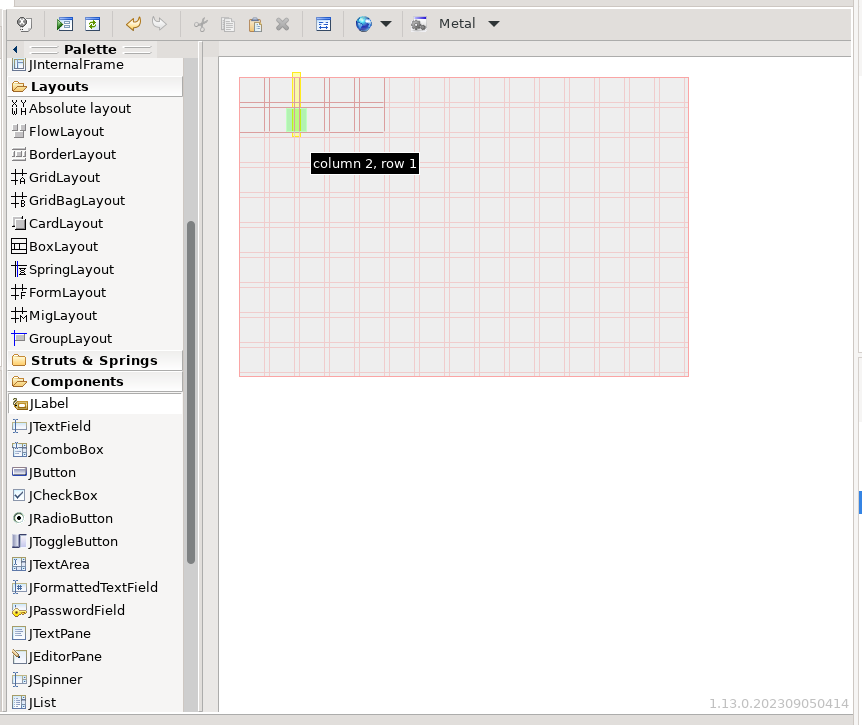Click the globe Externalize strings icon

(x=363, y=24)
